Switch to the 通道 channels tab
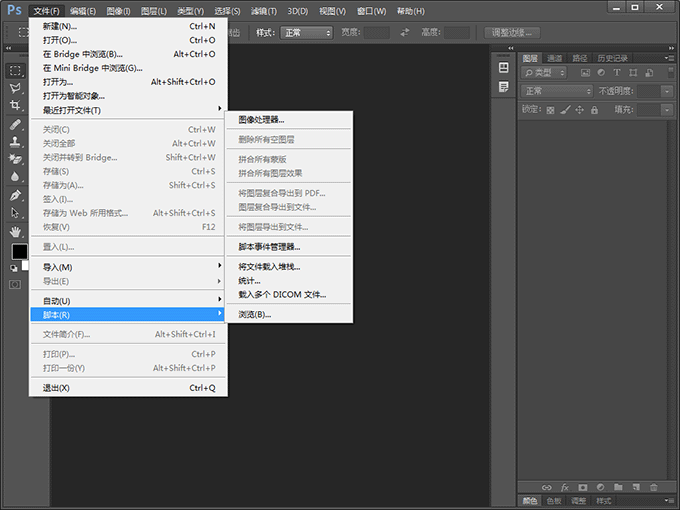 click(554, 58)
